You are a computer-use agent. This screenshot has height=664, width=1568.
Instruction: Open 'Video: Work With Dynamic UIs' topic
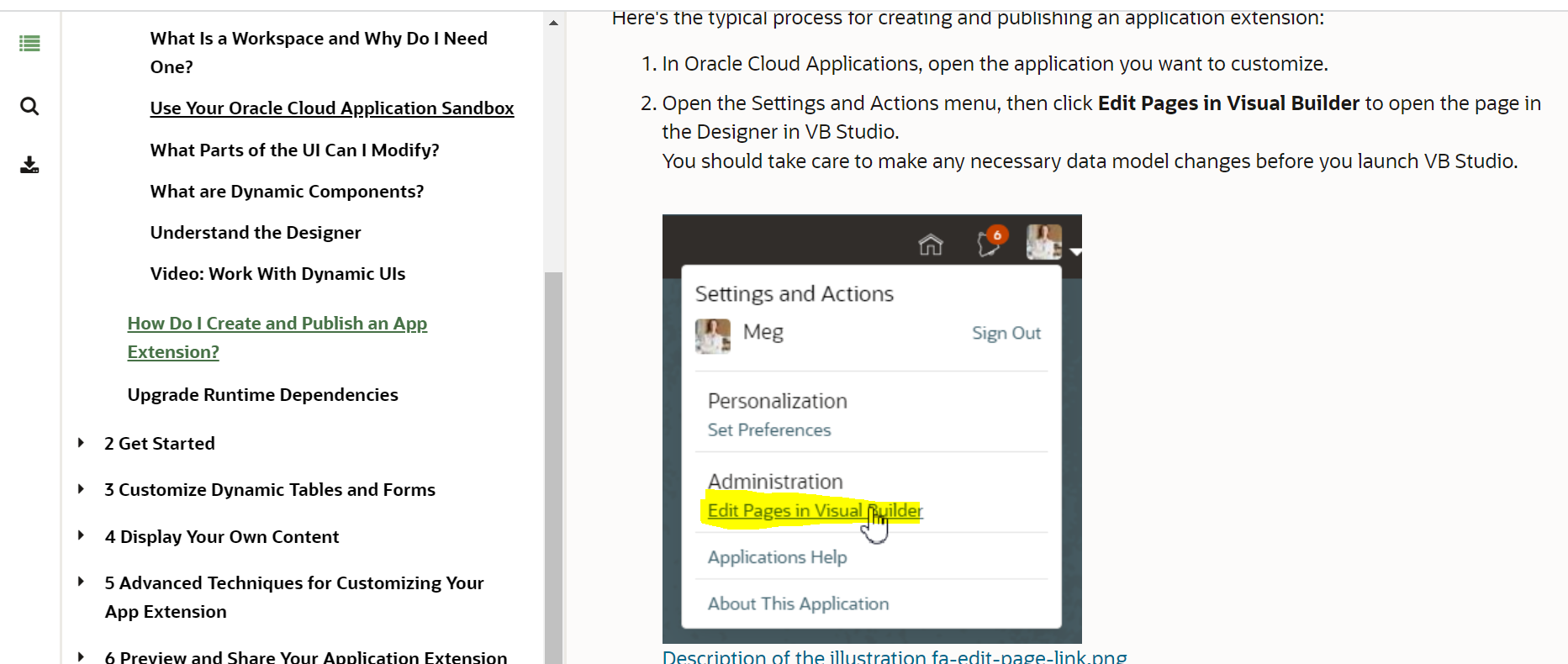pos(277,274)
